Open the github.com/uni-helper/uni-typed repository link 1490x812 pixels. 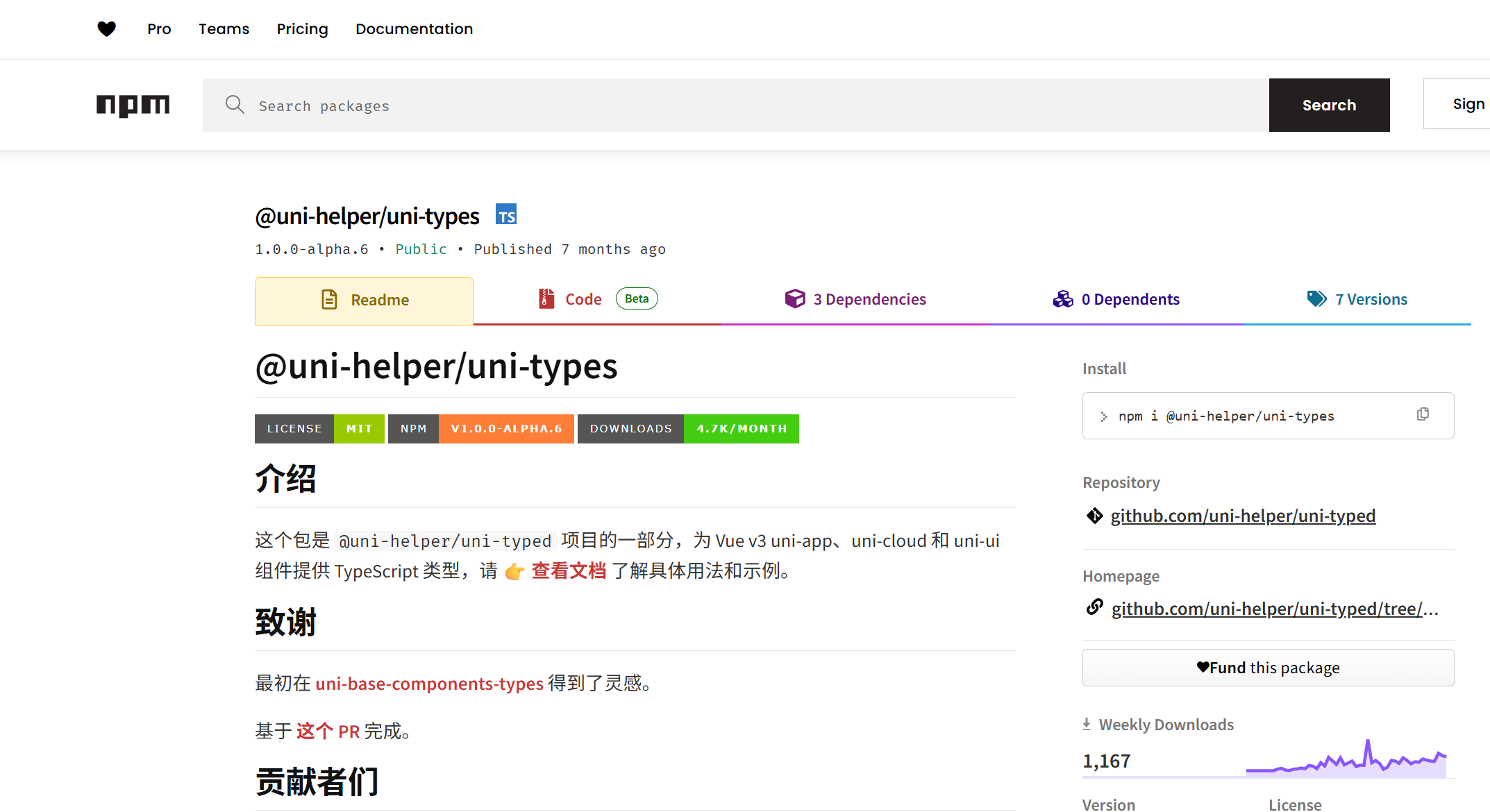pyautogui.click(x=1243, y=516)
